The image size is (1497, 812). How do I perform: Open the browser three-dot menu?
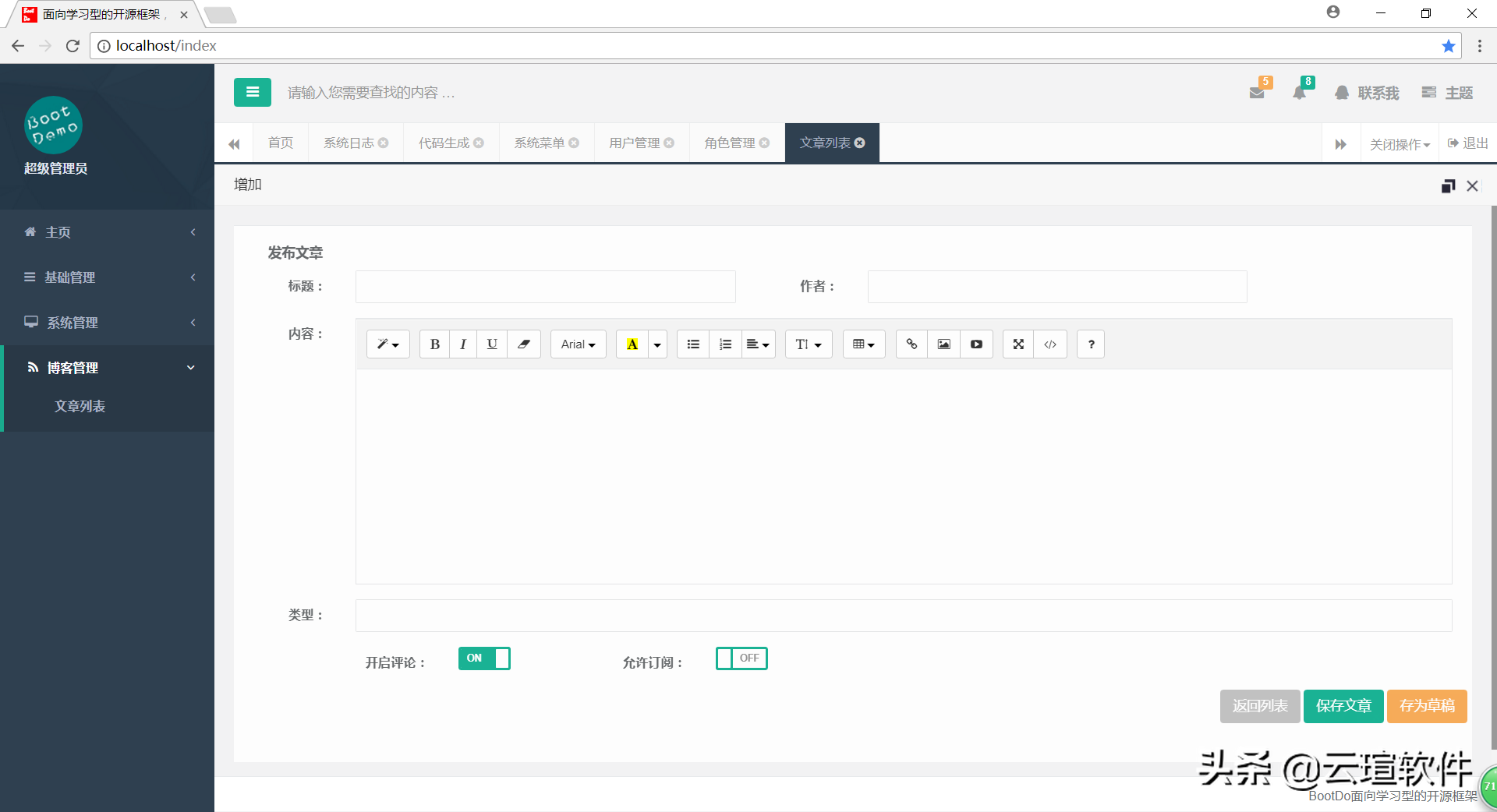click(1479, 46)
